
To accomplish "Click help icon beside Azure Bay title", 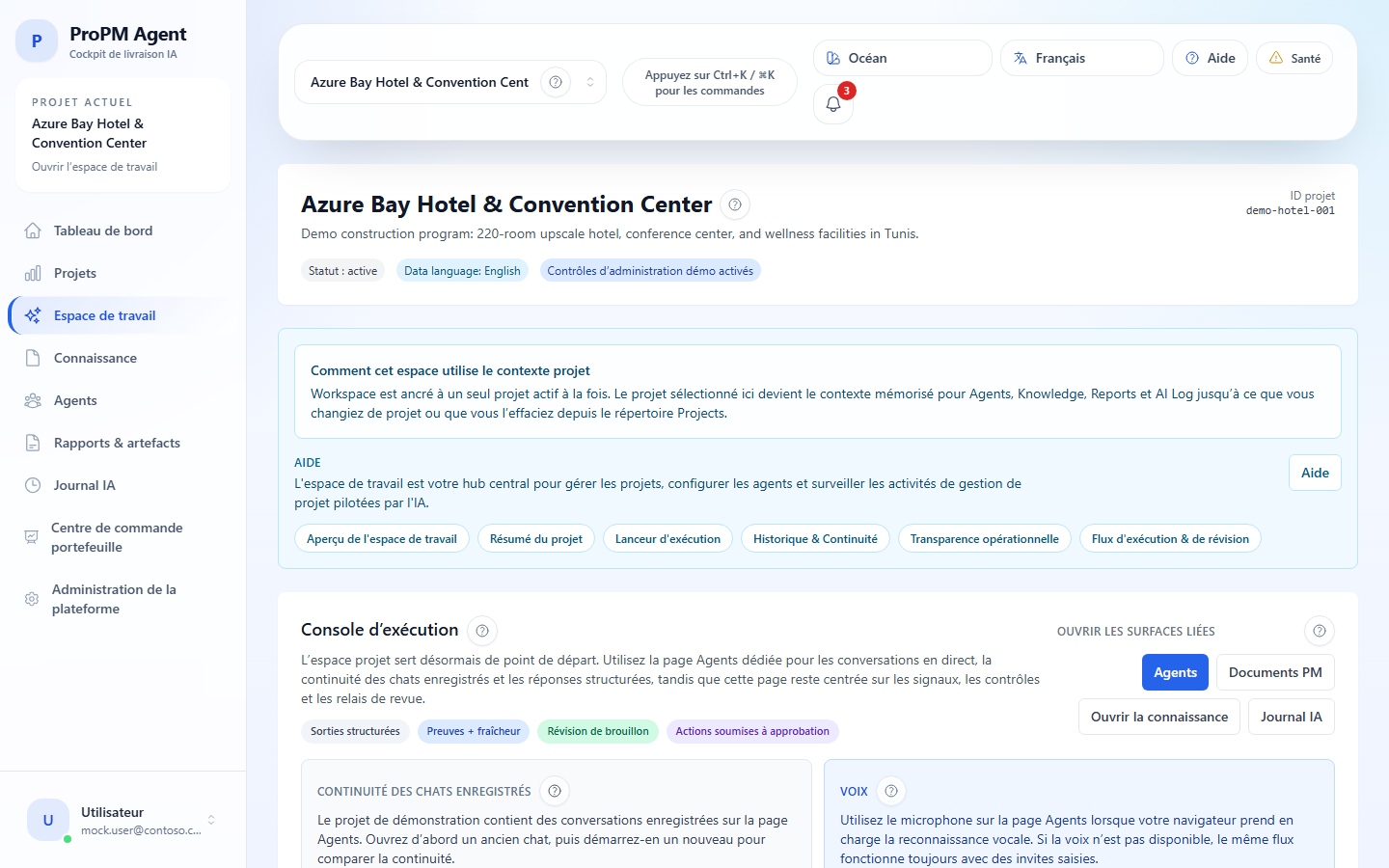I will pos(735,204).
